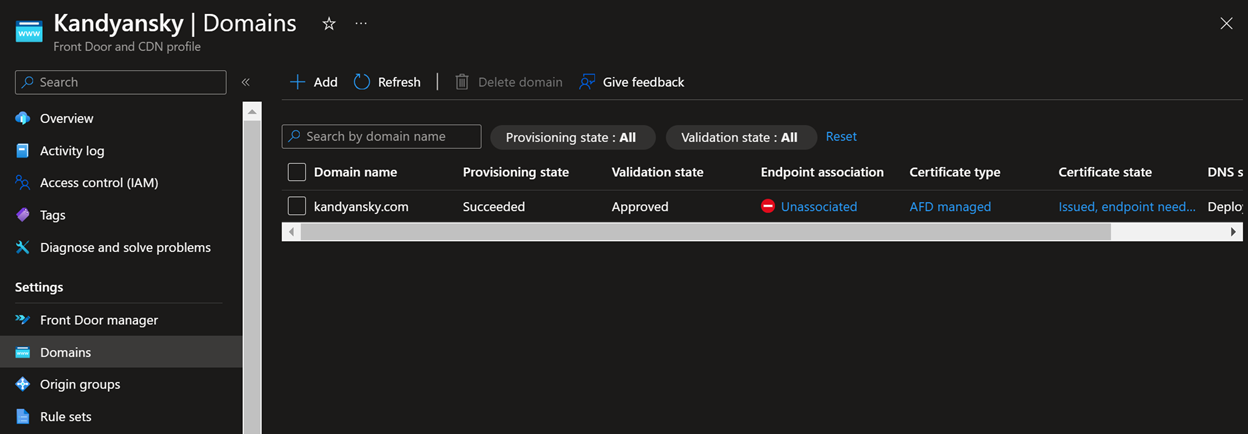Favorite this page with the star icon
1248x434 pixels.
[x=329, y=24]
